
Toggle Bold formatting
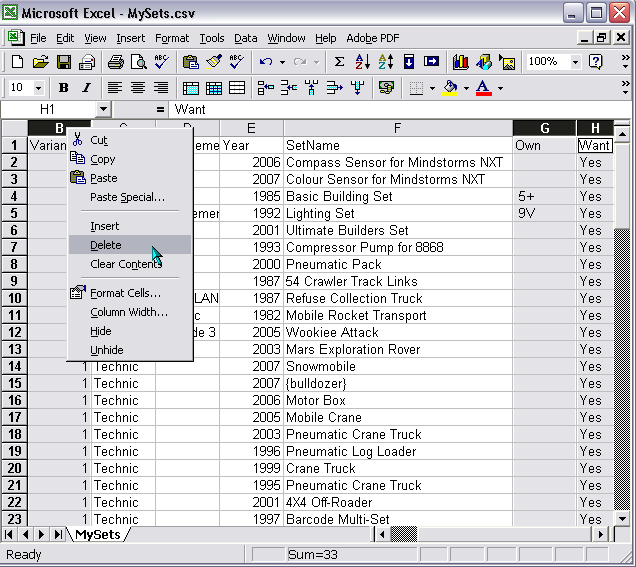pos(63,88)
